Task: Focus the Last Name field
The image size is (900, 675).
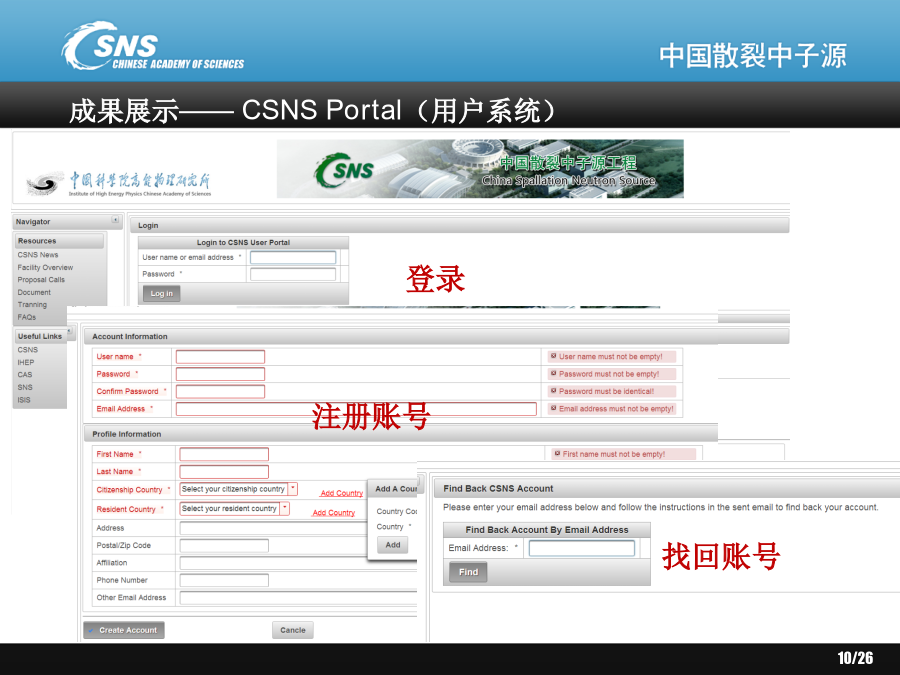Action: tap(224, 472)
